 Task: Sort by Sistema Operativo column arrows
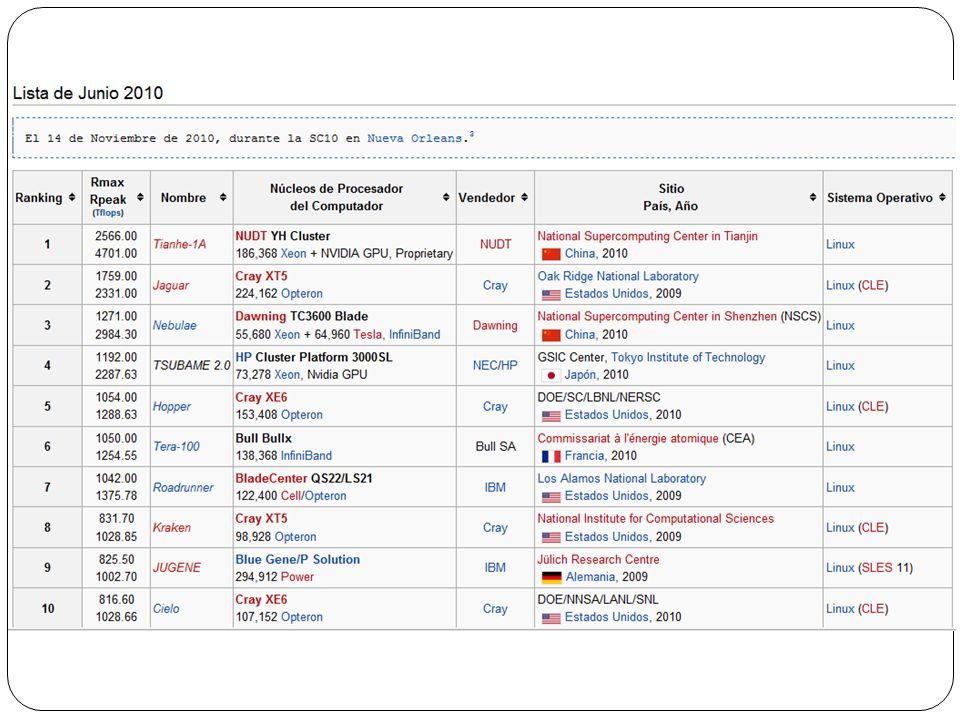[x=942, y=197]
